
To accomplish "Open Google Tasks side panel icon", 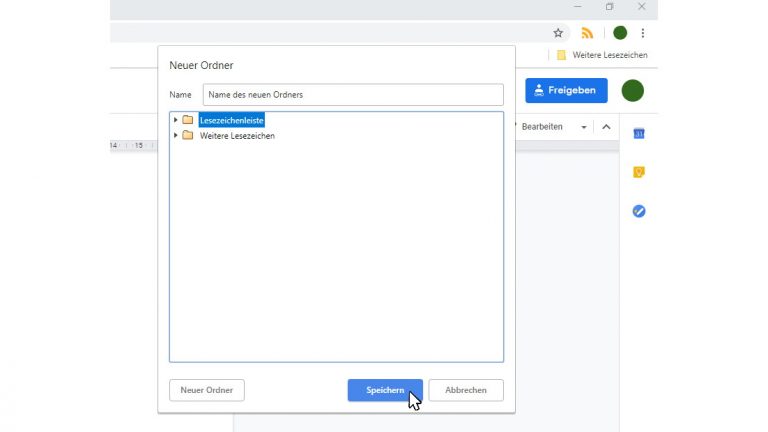I will [639, 211].
